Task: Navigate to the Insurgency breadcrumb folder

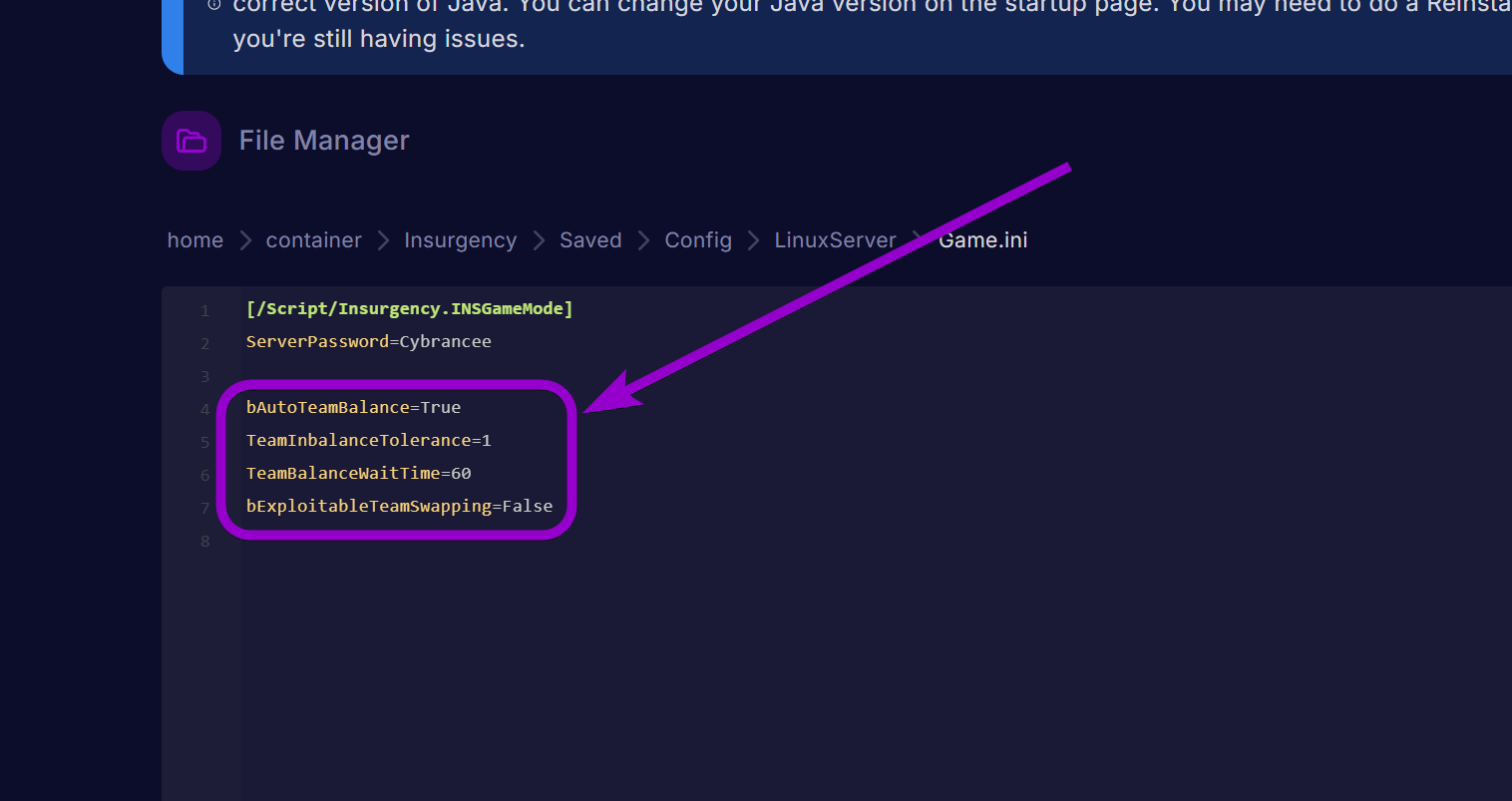Action: click(x=460, y=240)
